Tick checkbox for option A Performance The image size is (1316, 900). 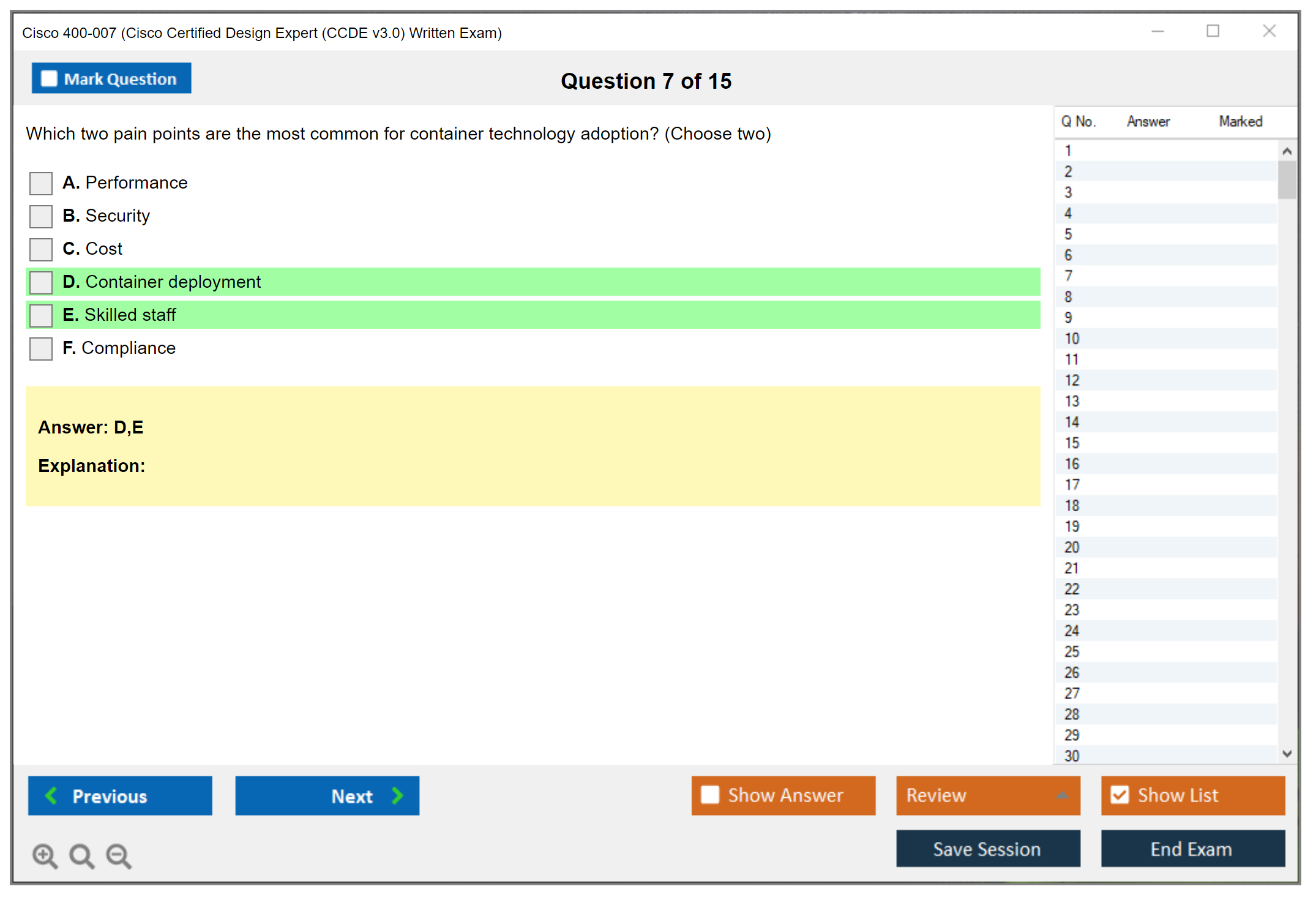(41, 183)
